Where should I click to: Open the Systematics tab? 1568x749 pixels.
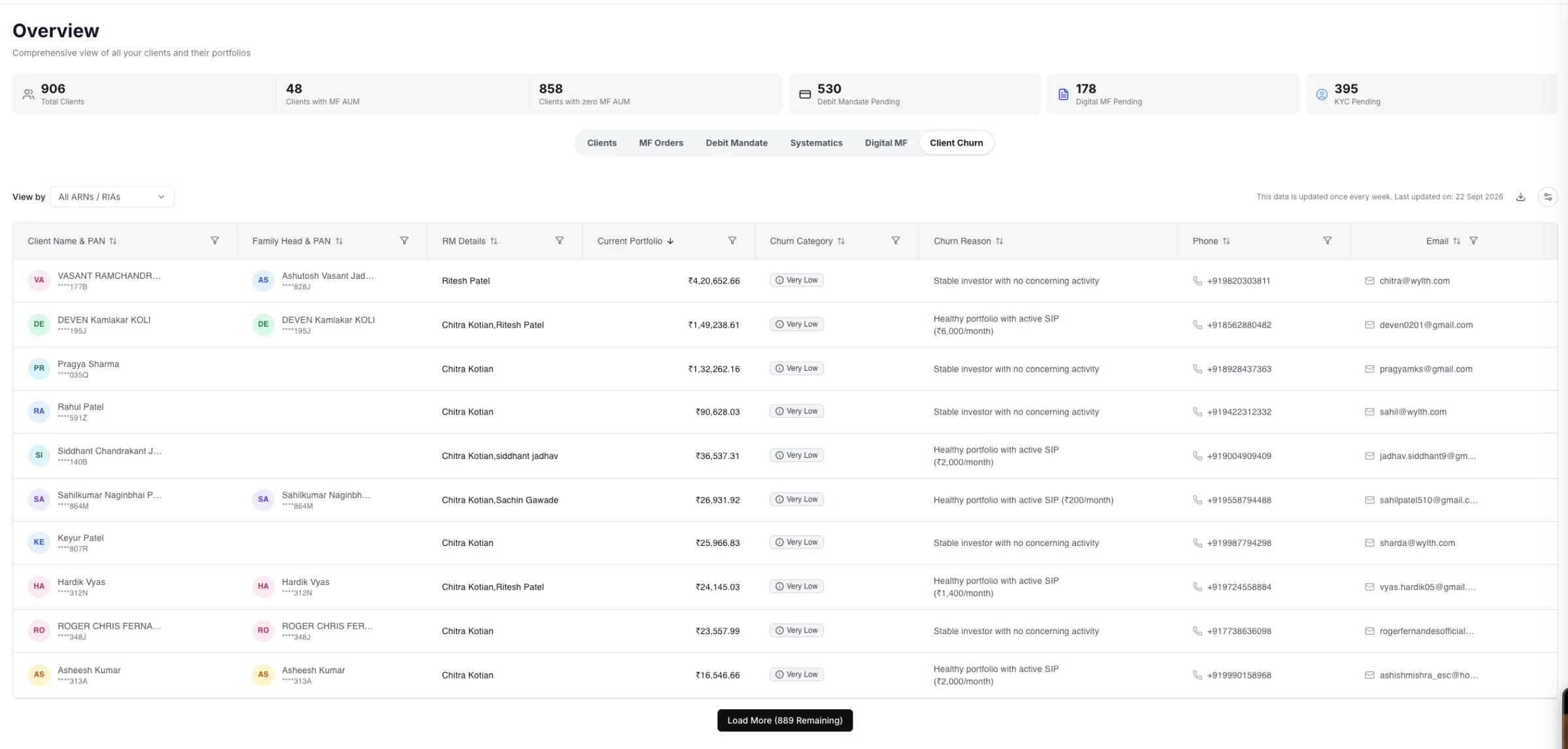[816, 143]
